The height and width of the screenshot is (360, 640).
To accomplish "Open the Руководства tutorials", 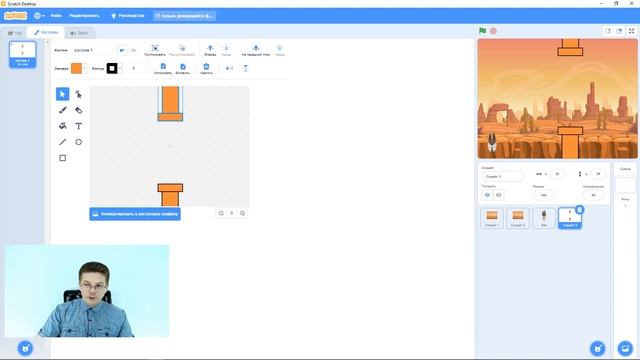I will (x=128, y=16).
